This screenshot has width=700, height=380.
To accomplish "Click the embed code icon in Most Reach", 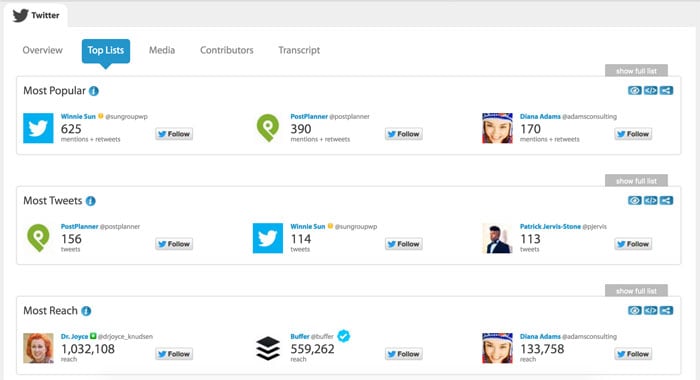I will (x=650, y=310).
